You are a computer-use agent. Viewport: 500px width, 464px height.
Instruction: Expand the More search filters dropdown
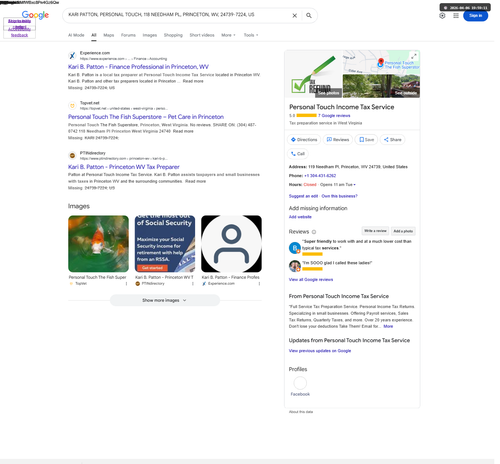click(x=228, y=35)
